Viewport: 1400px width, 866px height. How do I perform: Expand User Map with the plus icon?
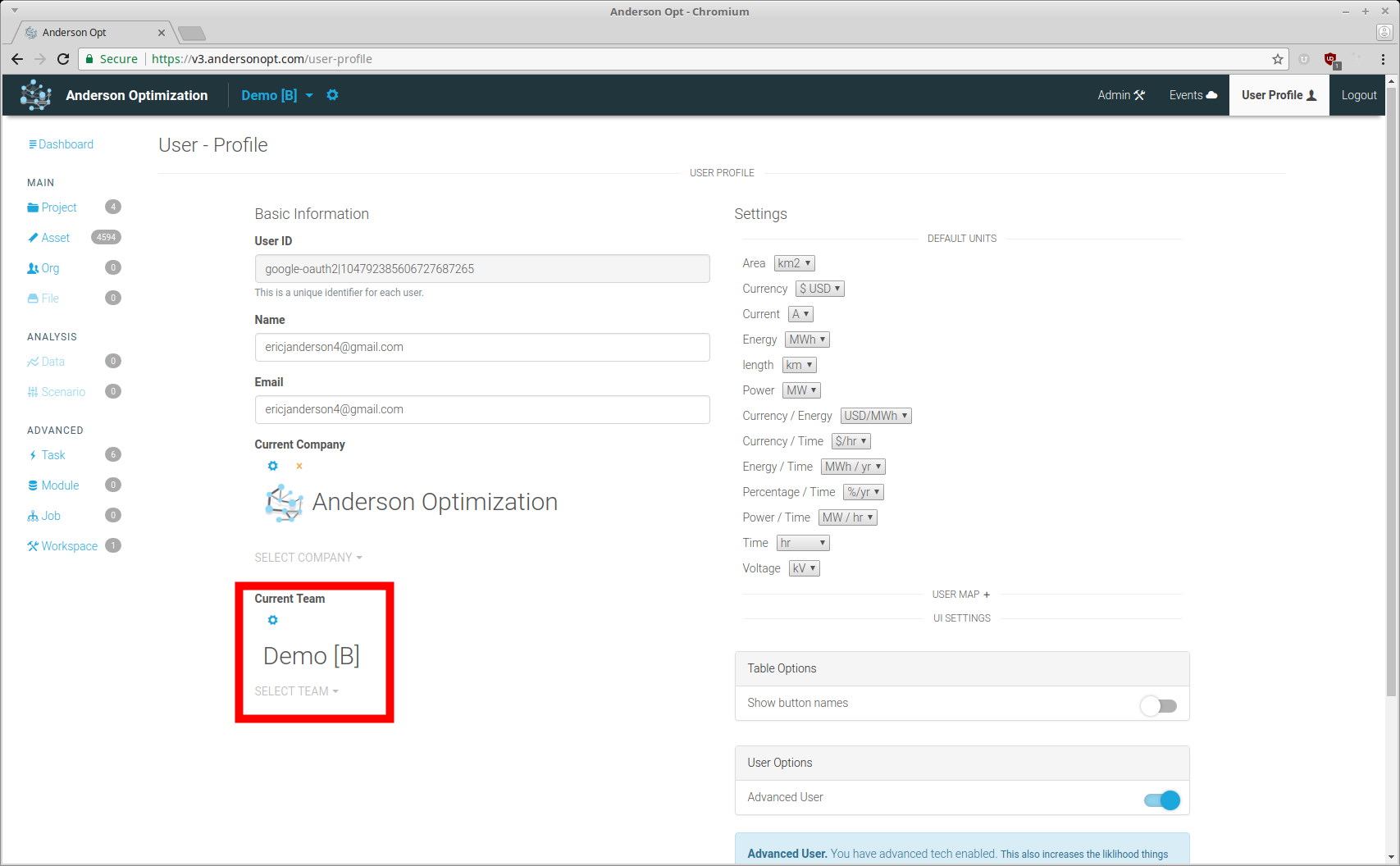coord(987,595)
